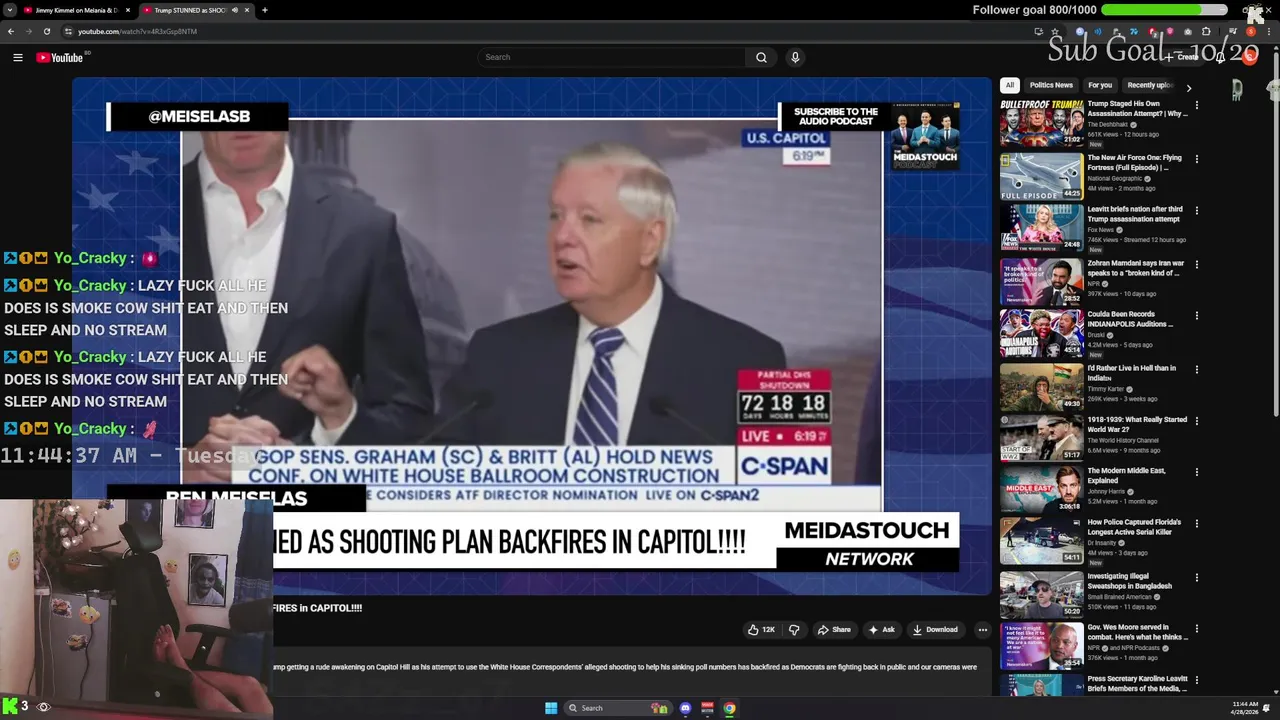This screenshot has height=720, width=1280.
Task: Open options menu for Zohran Mamdani video
Action: click(x=1196, y=264)
